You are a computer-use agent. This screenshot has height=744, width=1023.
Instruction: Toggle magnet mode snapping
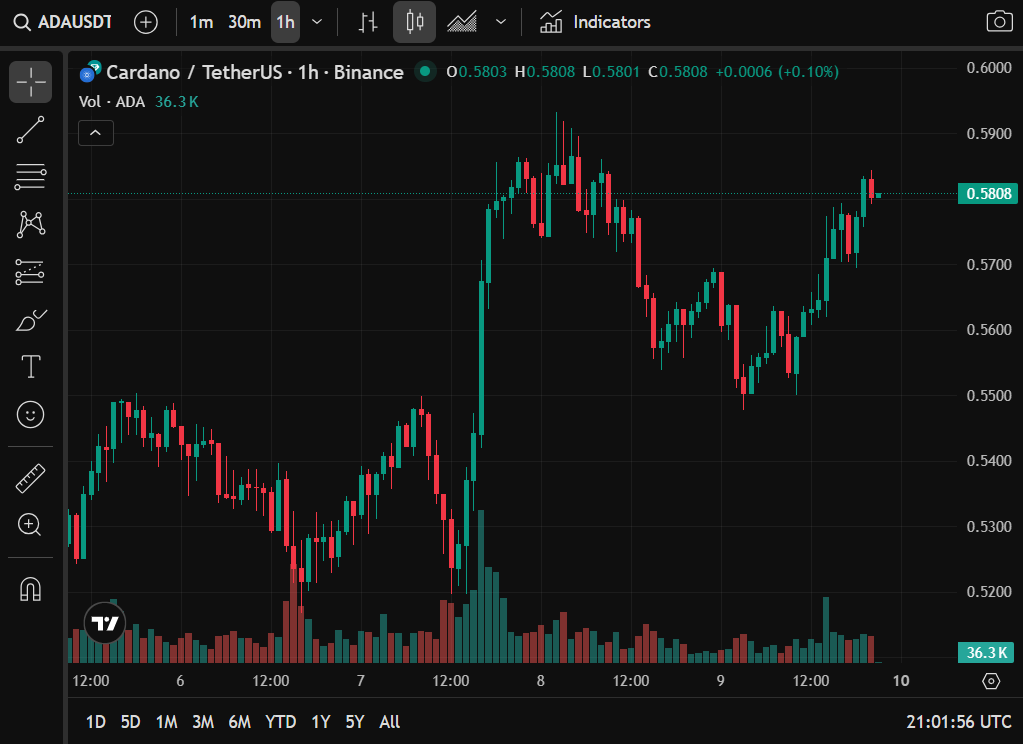pyautogui.click(x=31, y=589)
